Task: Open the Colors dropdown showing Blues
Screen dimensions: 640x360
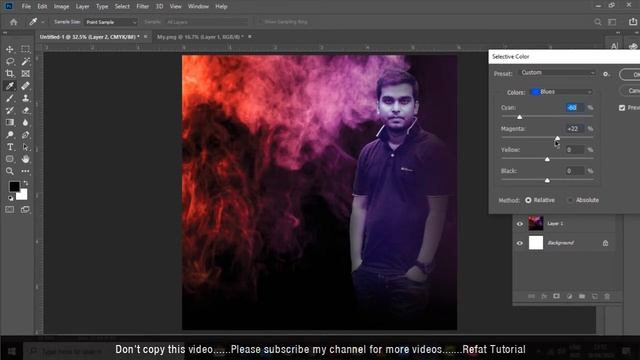Action: point(561,92)
